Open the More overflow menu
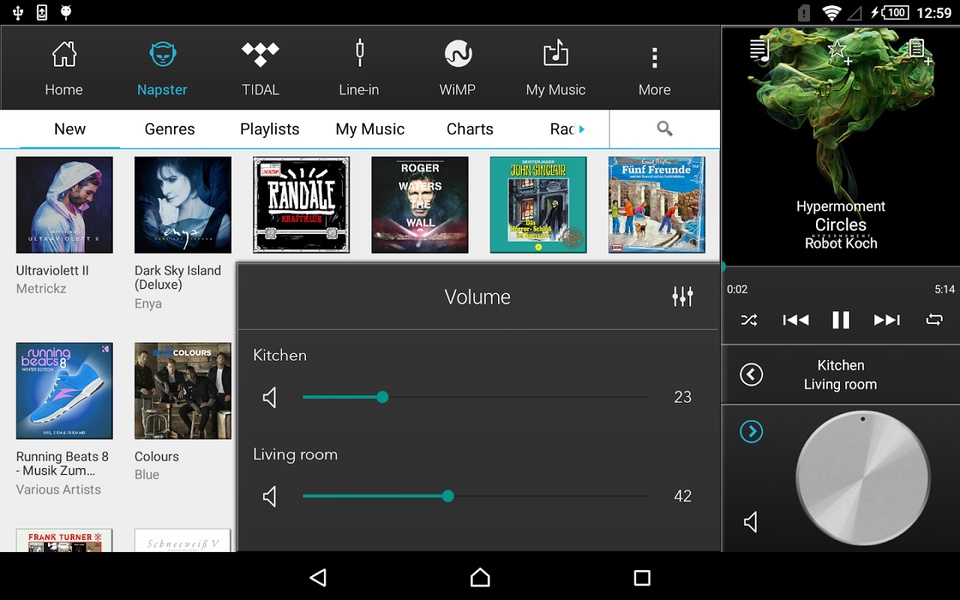The height and width of the screenshot is (600, 960). point(654,70)
